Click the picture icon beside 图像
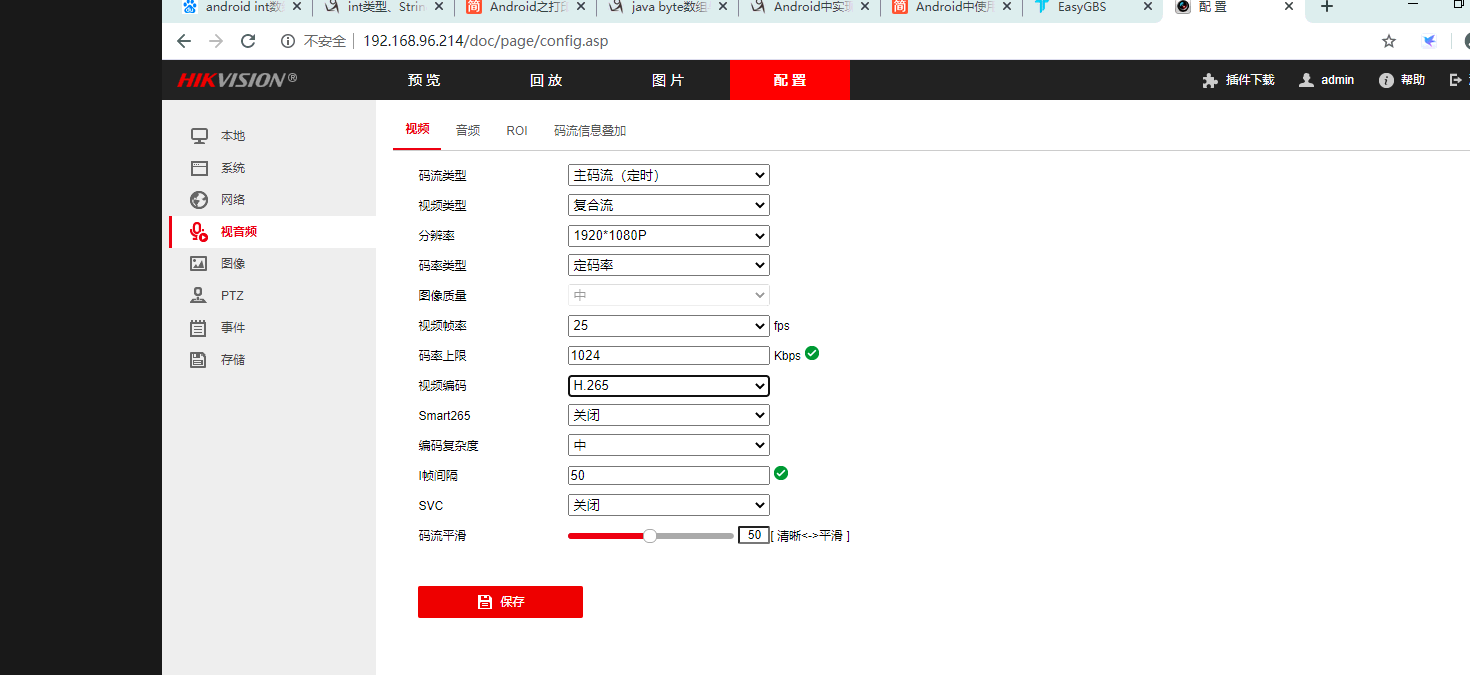Screen dimensions: 1470x675 tap(199, 264)
